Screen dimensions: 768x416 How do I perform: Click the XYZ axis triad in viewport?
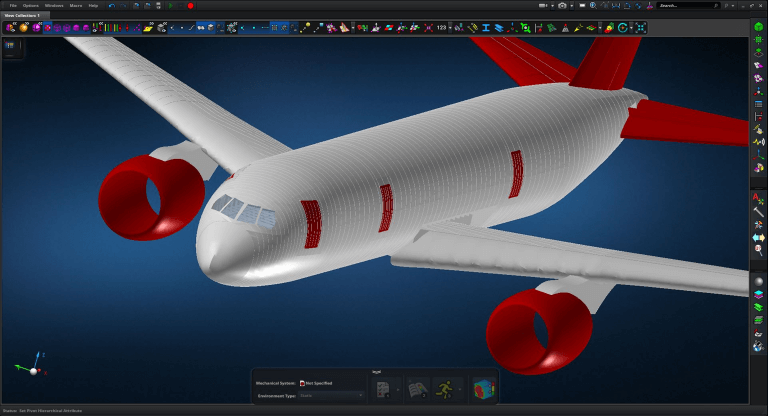pyautogui.click(x=32, y=365)
